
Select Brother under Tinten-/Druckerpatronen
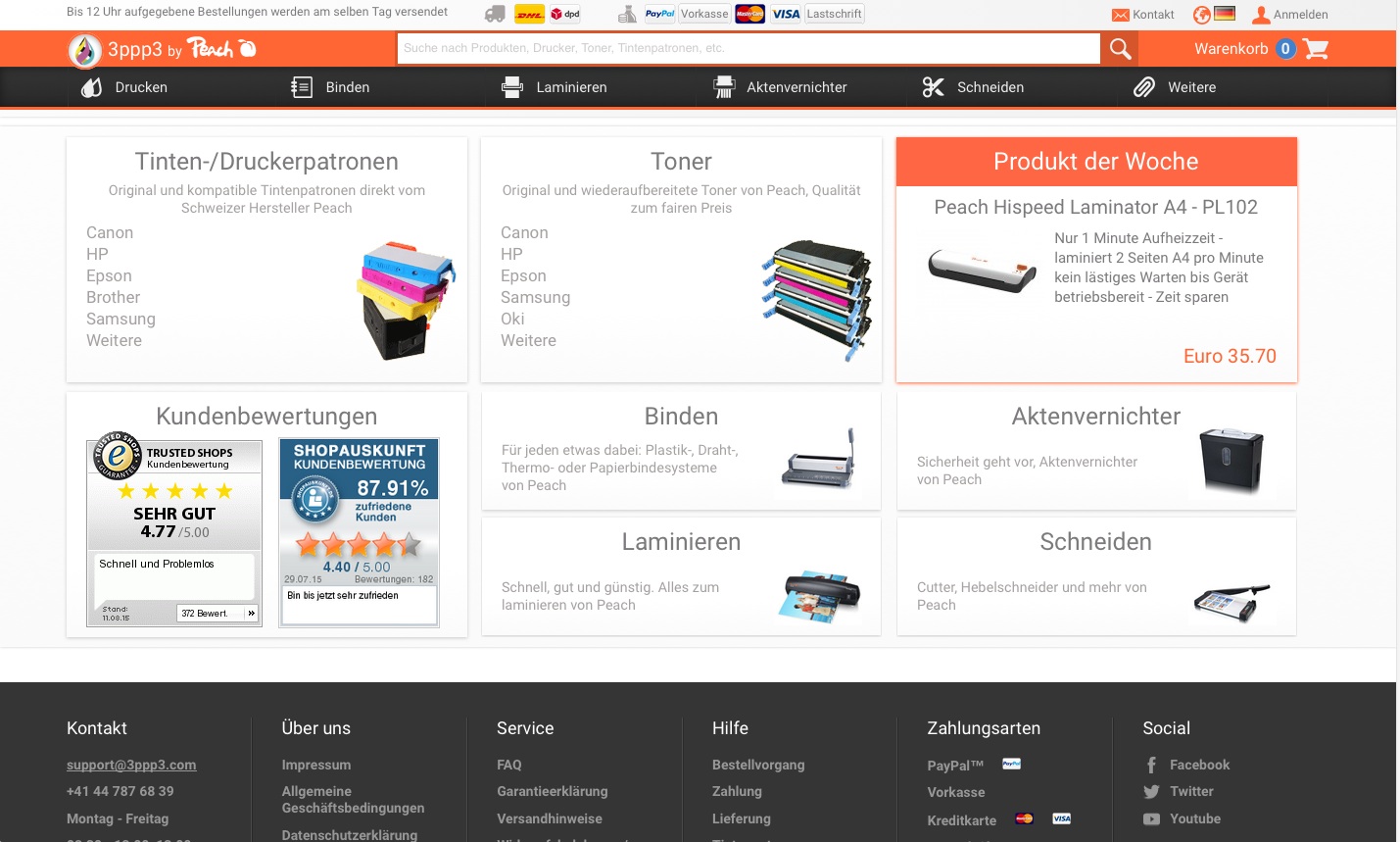[x=113, y=297]
